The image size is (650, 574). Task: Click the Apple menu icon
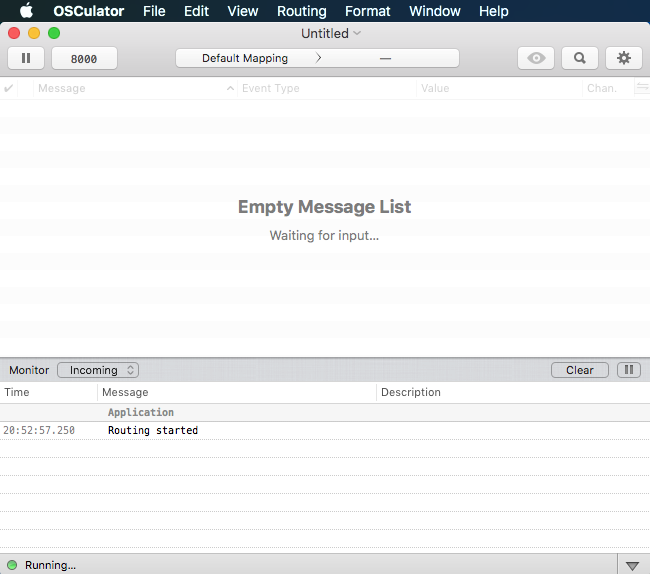[x=26, y=11]
